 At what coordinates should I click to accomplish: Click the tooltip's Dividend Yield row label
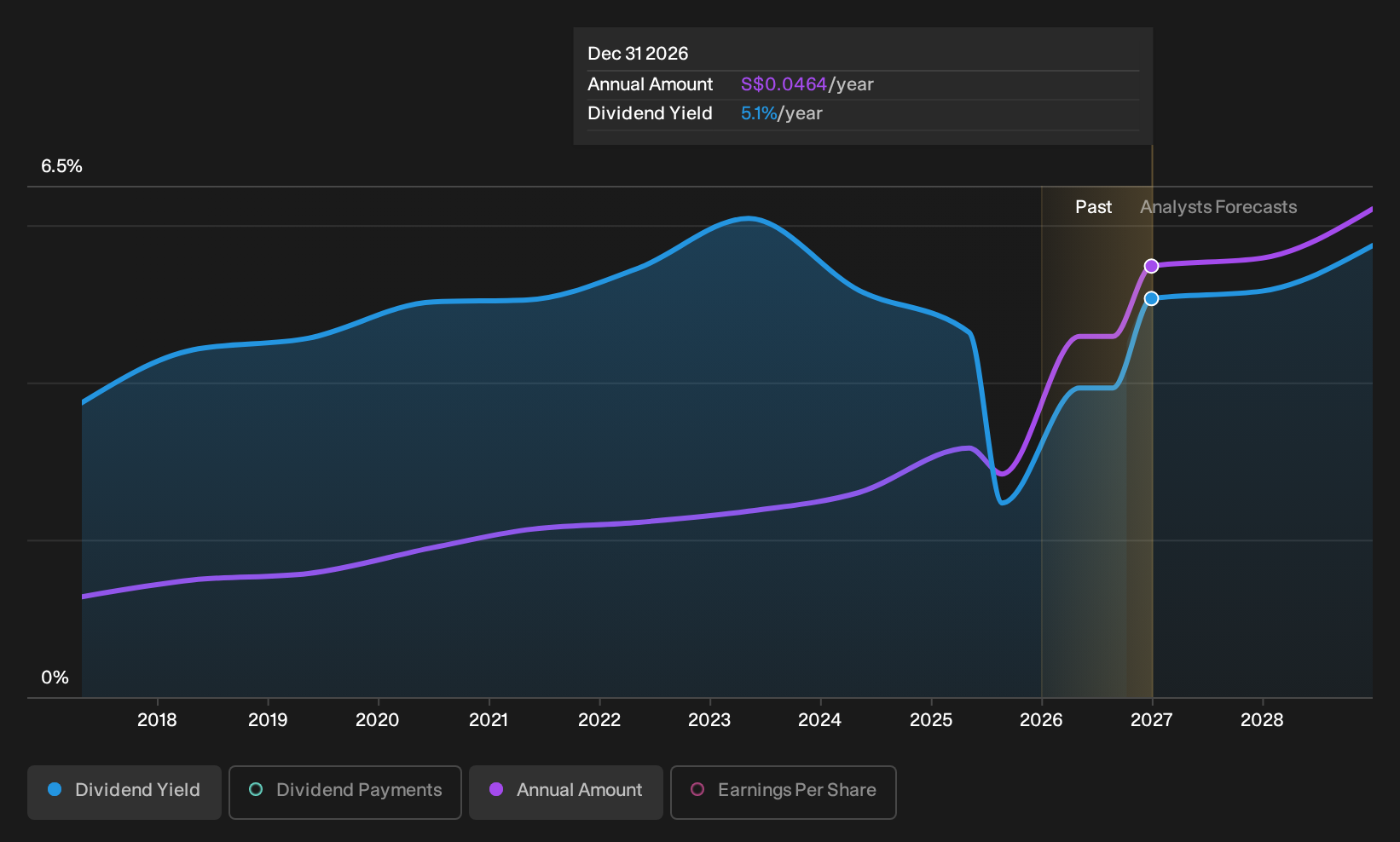pyautogui.click(x=650, y=113)
